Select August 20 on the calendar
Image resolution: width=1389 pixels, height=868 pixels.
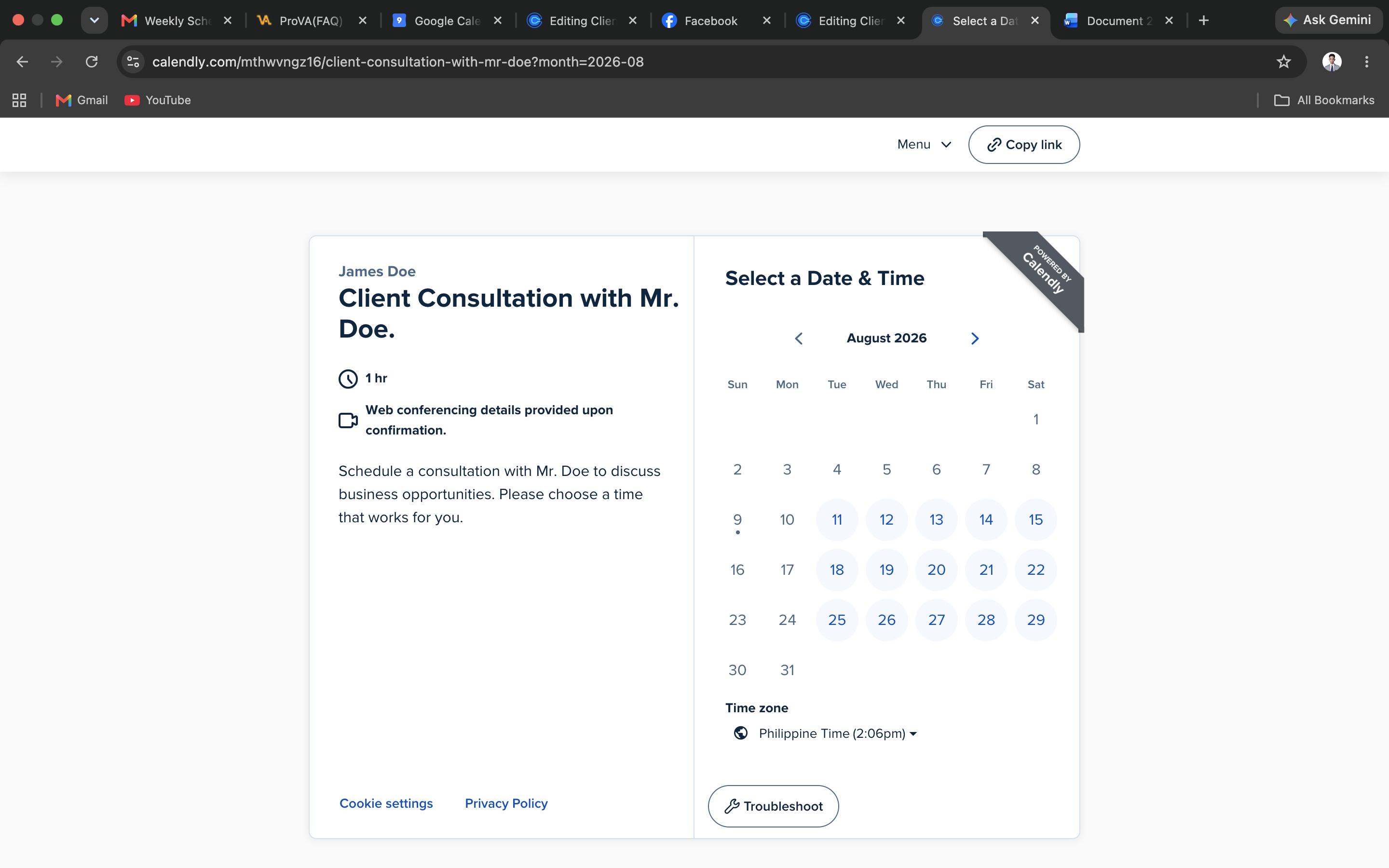937,570
